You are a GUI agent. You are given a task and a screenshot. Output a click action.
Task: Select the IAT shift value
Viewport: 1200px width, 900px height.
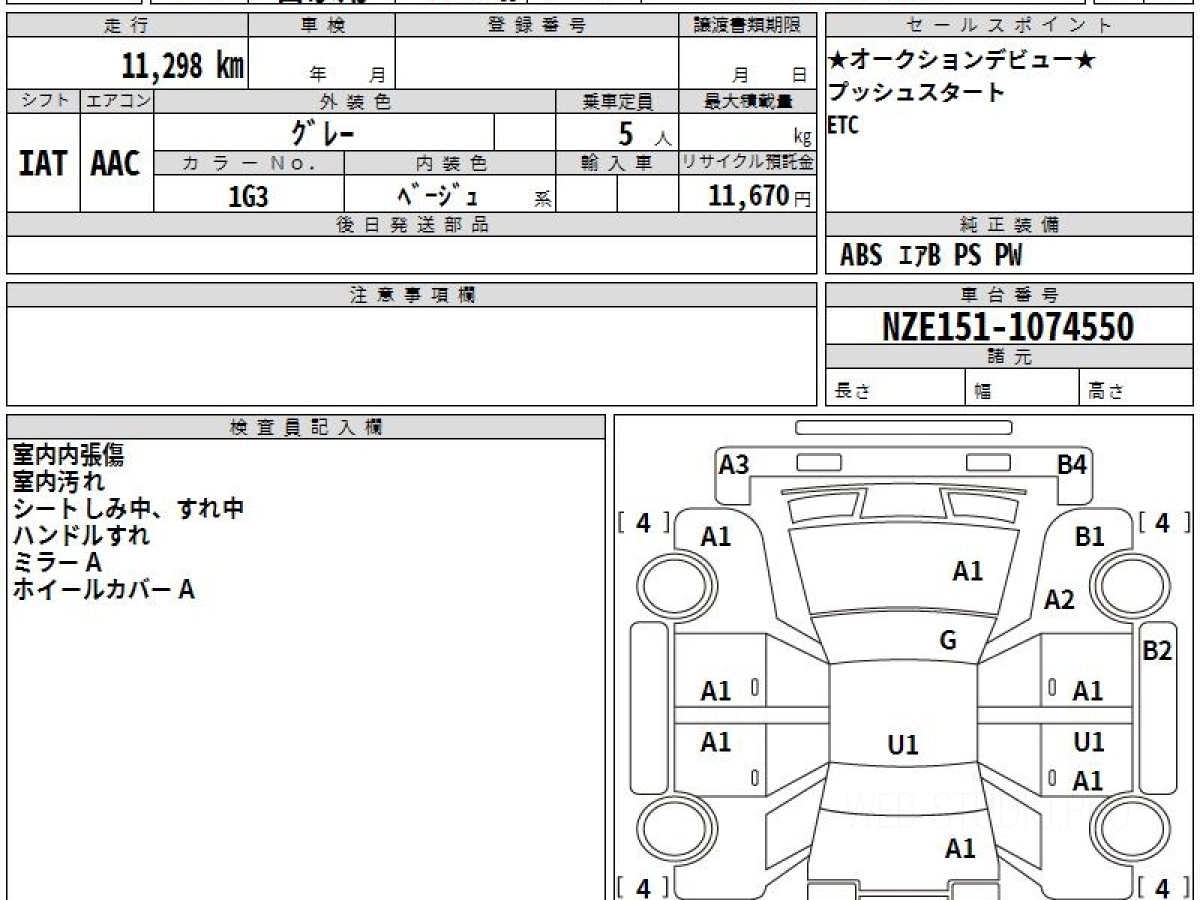[x=43, y=164]
